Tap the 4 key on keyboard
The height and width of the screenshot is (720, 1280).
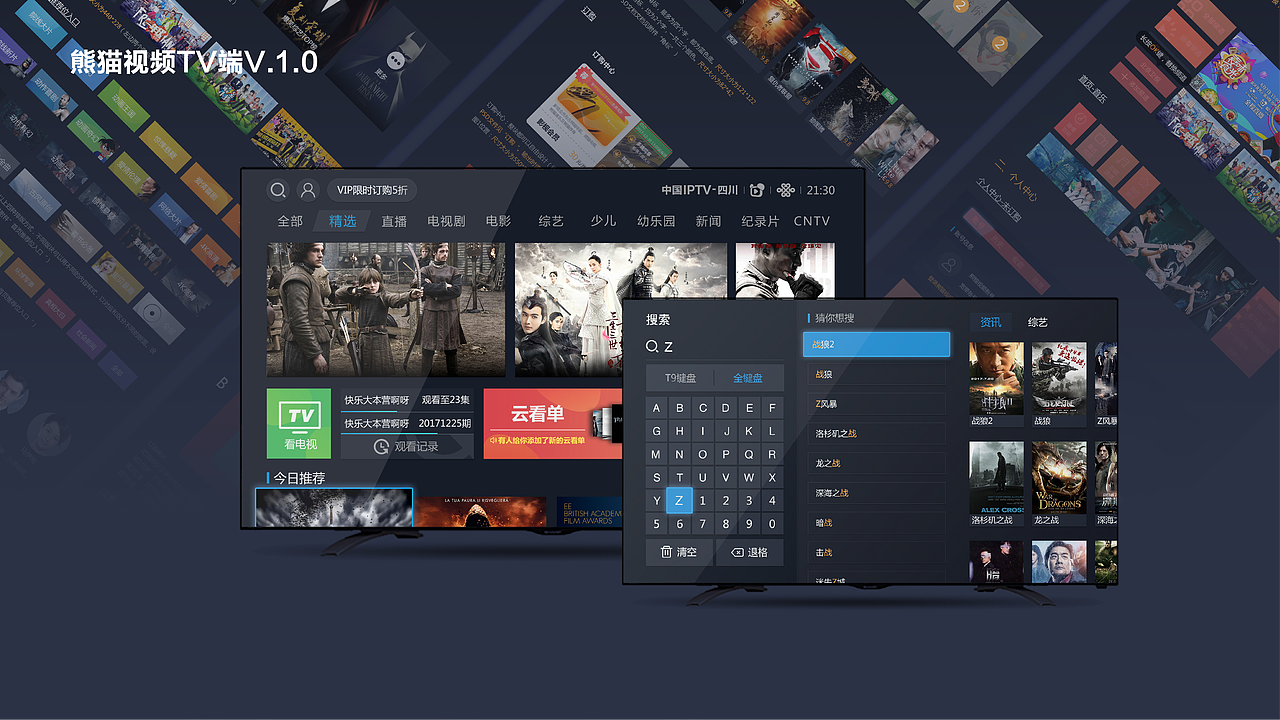(772, 501)
